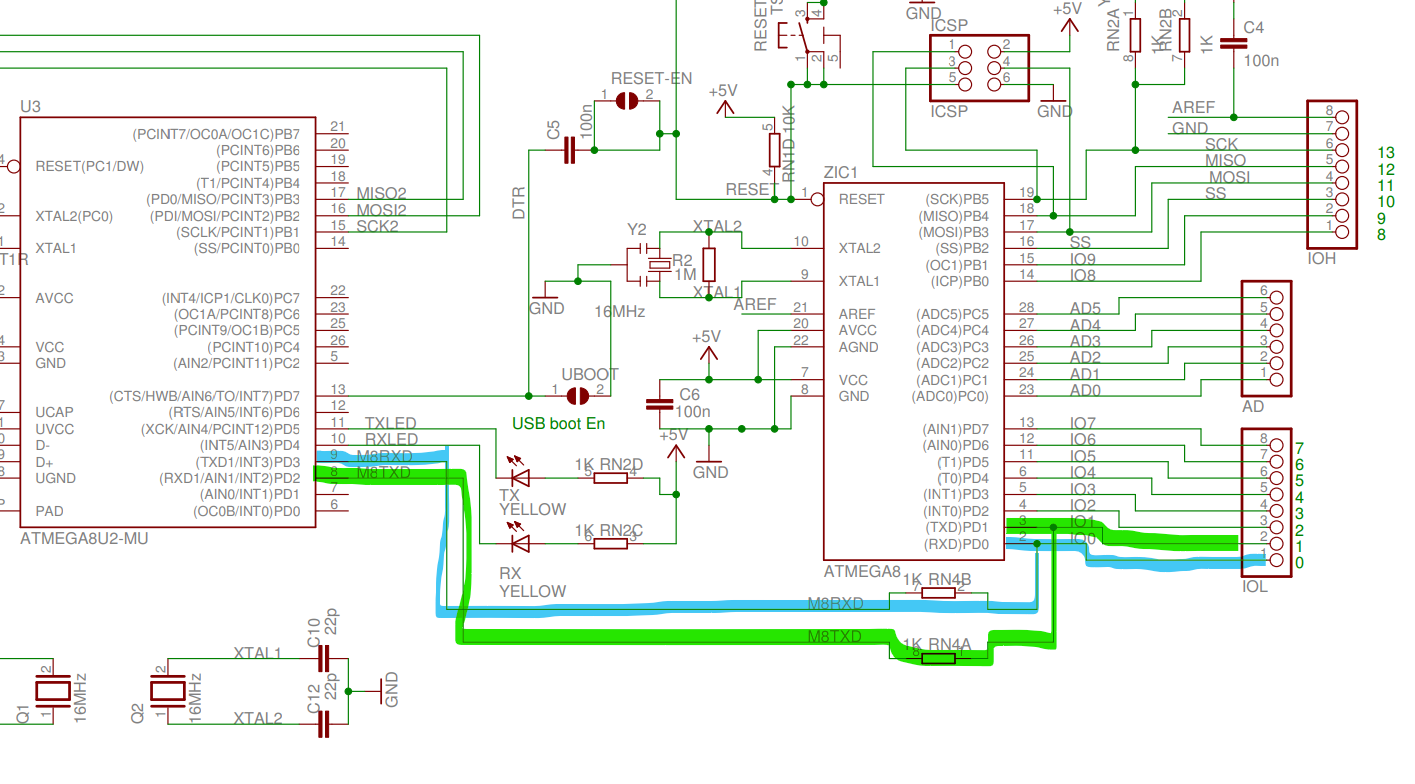This screenshot has width=1415, height=784.
Task: Select M8TXD label near RN4A resistor
Action: click(835, 636)
